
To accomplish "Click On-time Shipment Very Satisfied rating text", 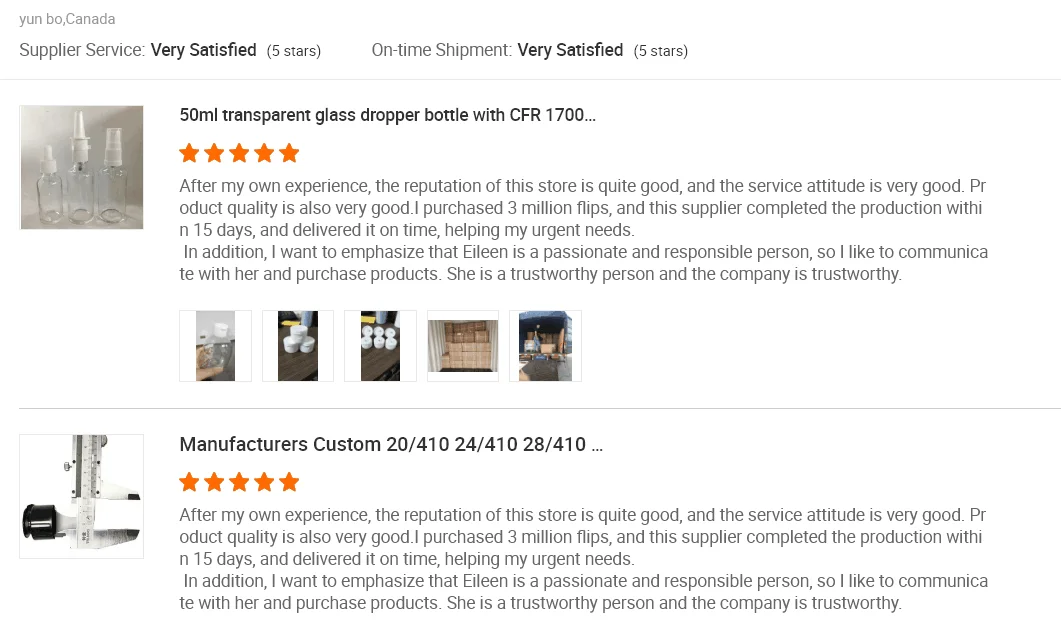I will coord(570,50).
